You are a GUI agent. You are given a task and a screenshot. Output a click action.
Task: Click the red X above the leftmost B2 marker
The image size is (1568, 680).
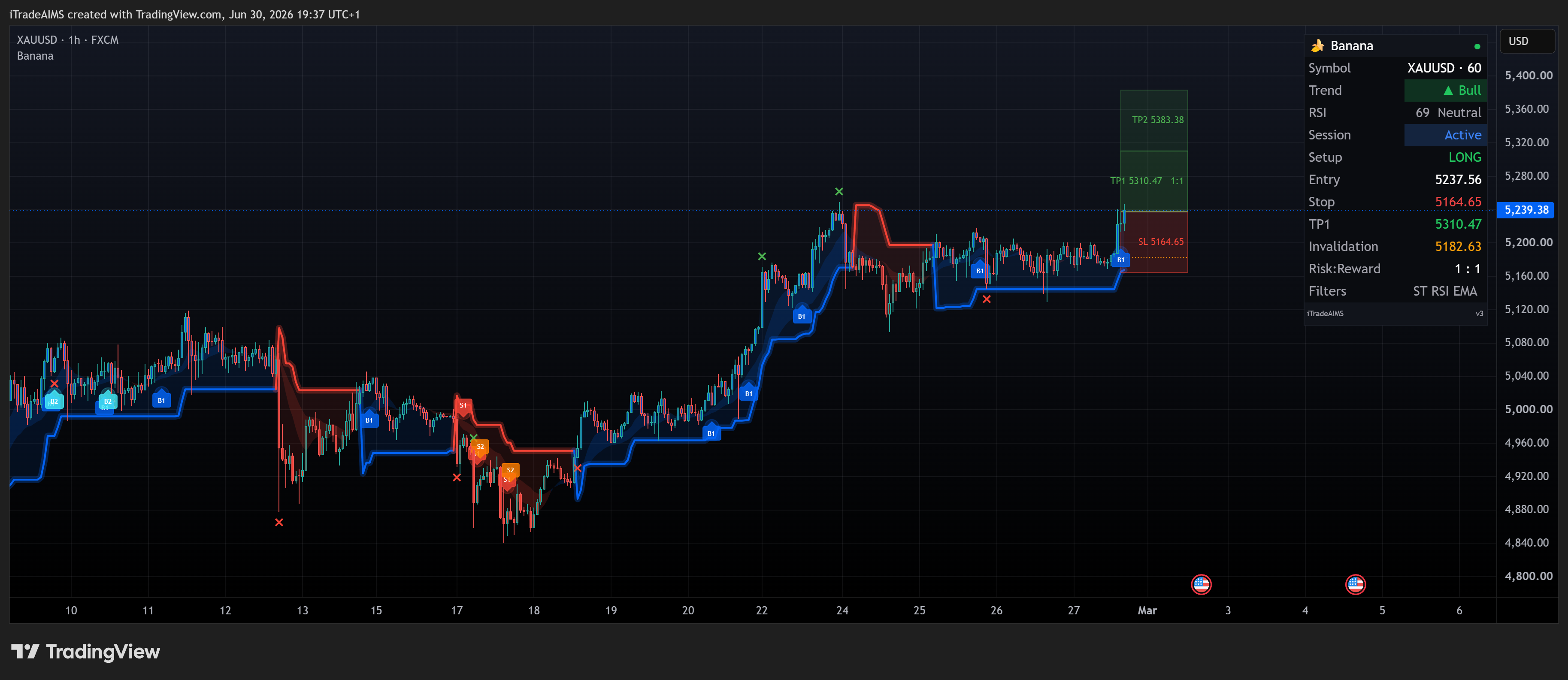point(54,384)
